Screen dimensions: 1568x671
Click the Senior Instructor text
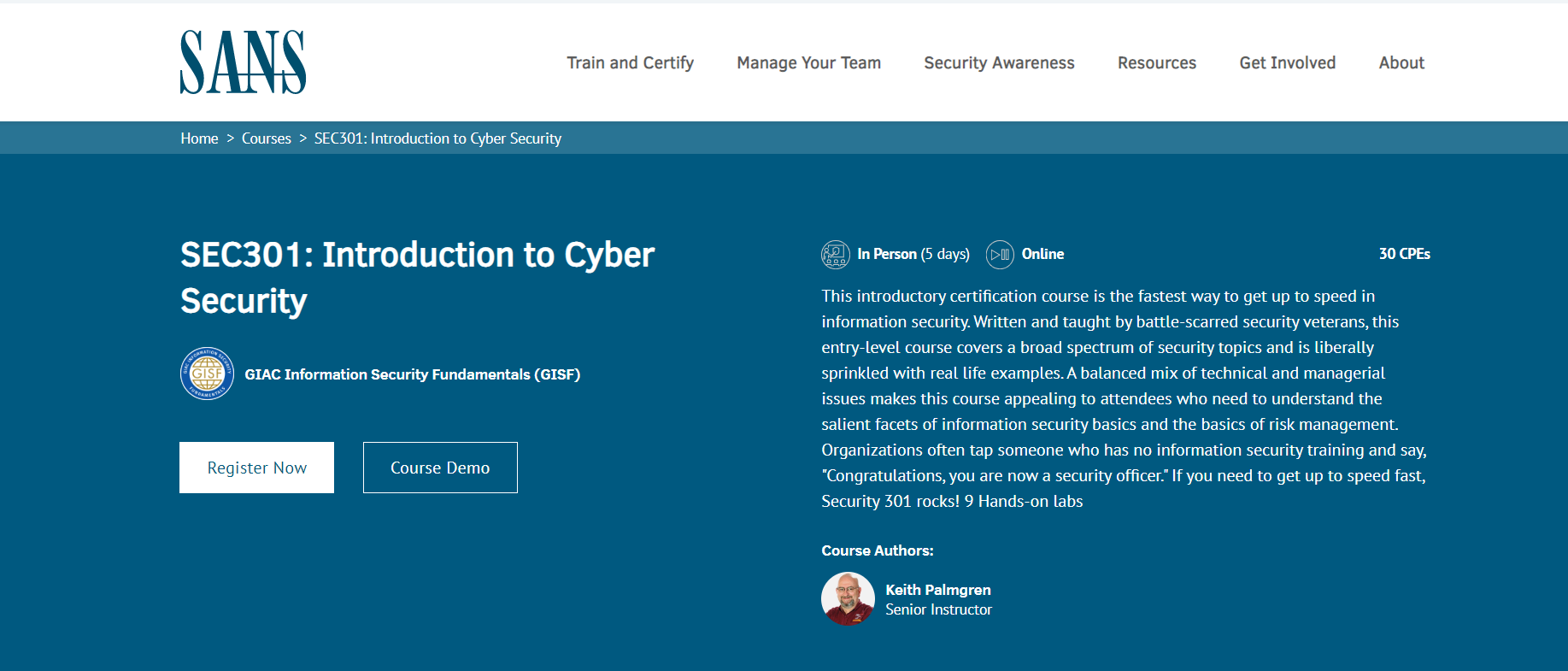[938, 609]
